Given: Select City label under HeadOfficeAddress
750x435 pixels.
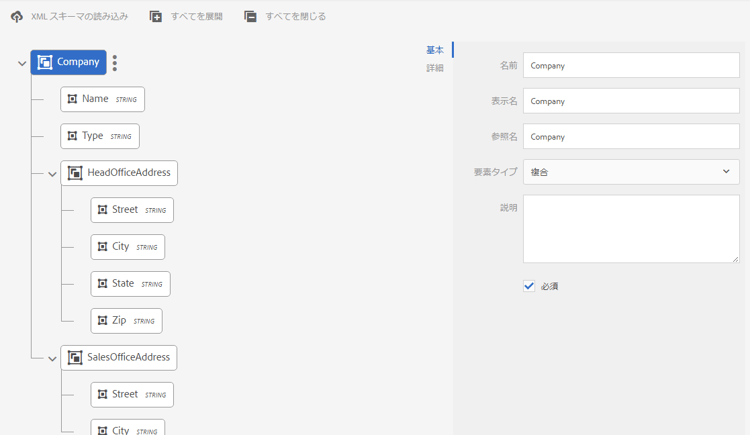Looking at the screenshot, I should (121, 246).
